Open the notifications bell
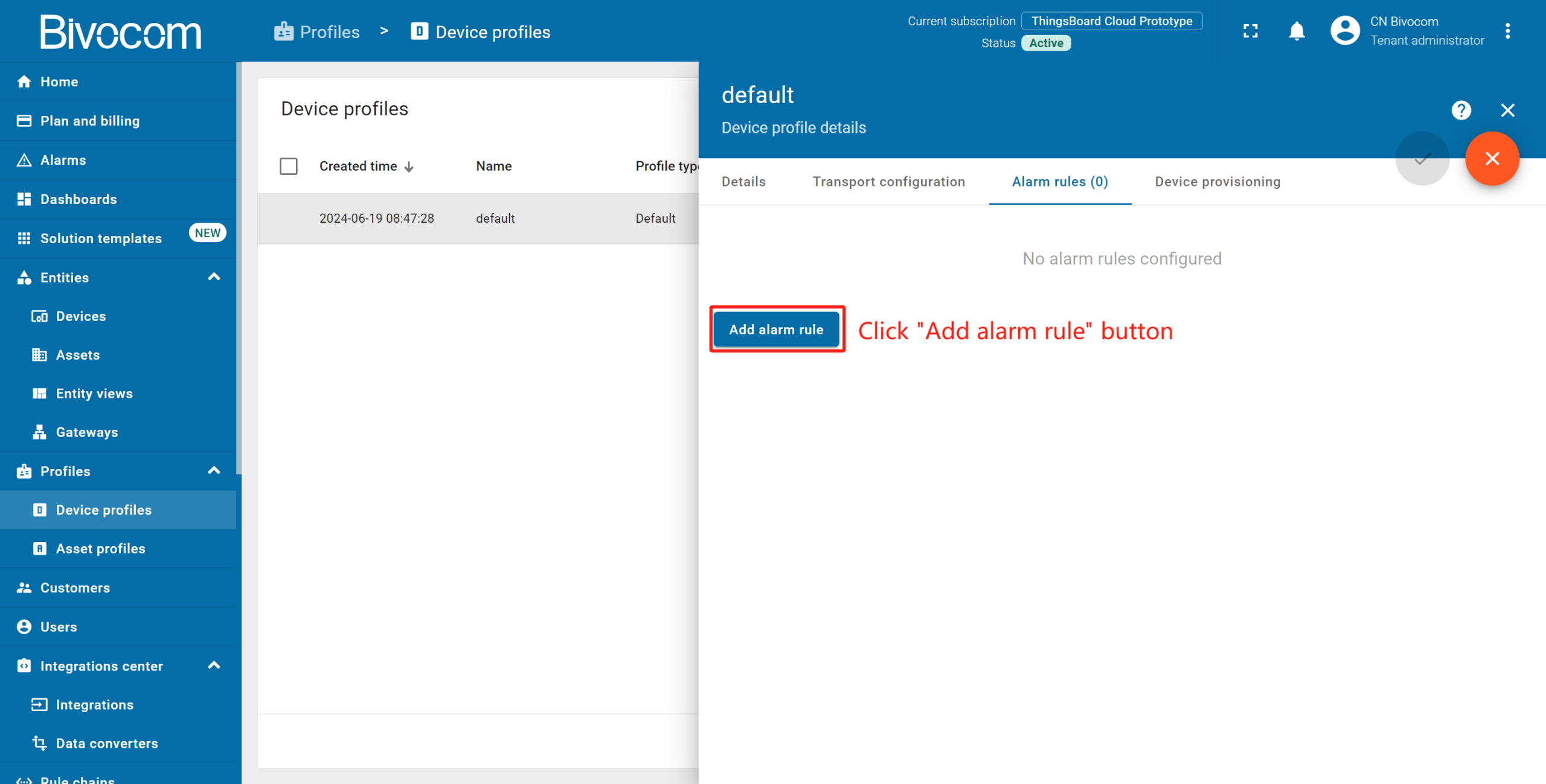Viewport: 1546px width, 784px height. pos(1297,31)
